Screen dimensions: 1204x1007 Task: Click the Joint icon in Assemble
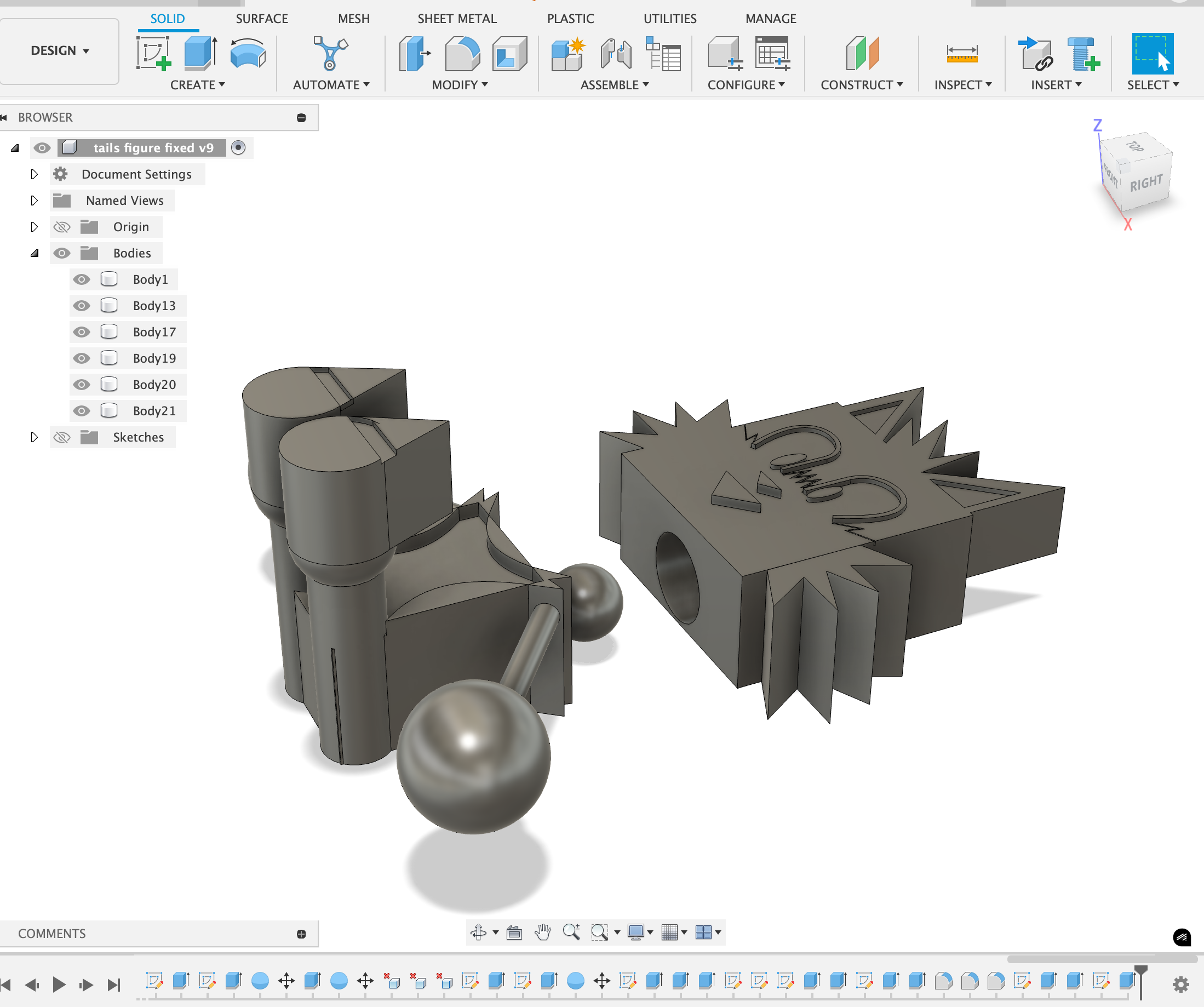(616, 53)
